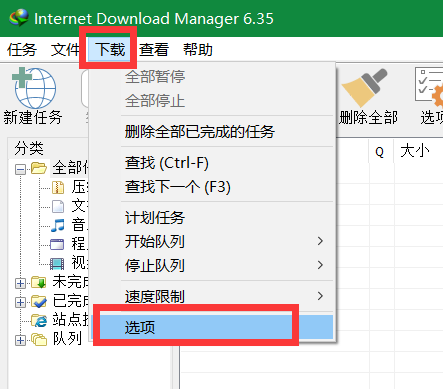
Task: Expand the 队列 tree node
Action: pos(20,340)
